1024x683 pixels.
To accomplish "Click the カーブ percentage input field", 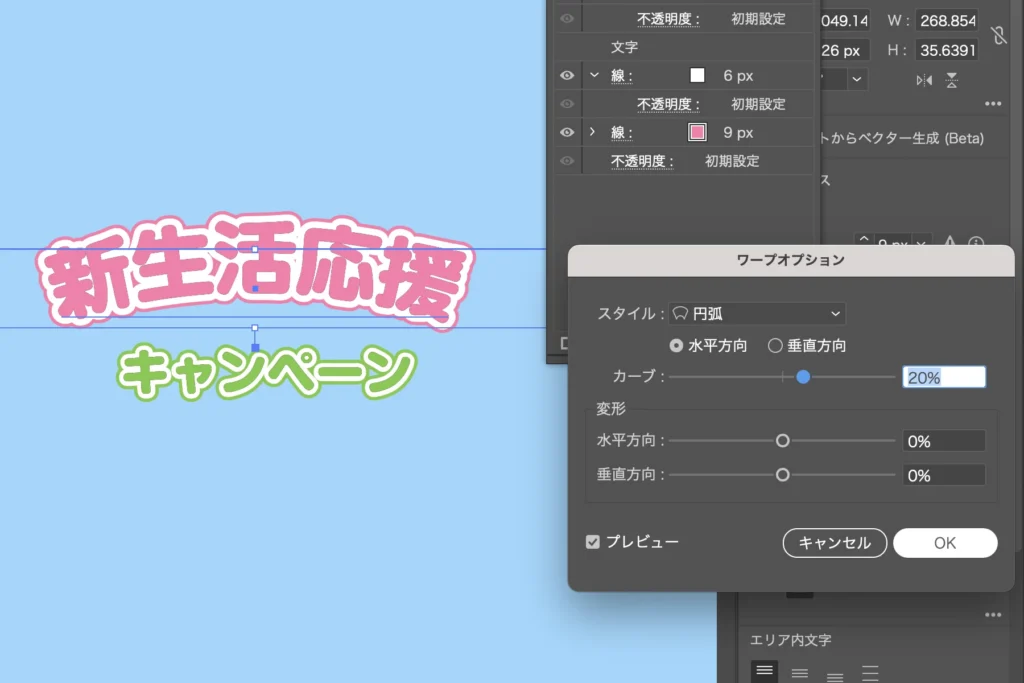I will (x=943, y=377).
